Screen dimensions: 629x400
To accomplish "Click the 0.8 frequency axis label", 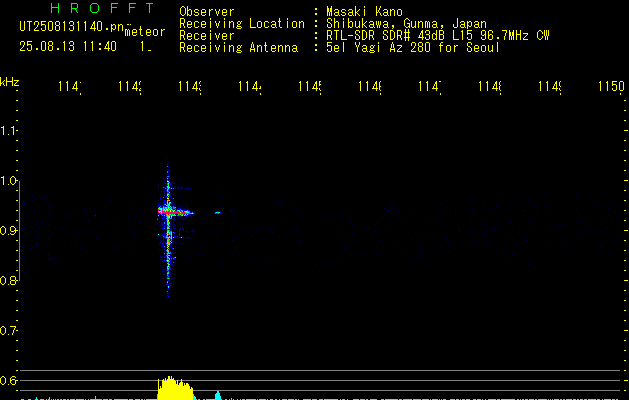I will point(8,280).
